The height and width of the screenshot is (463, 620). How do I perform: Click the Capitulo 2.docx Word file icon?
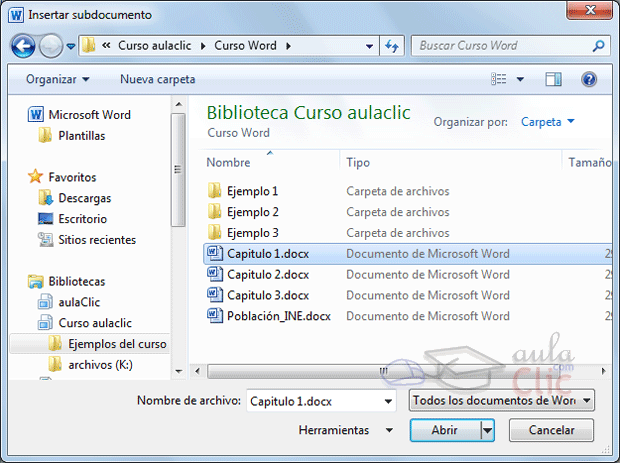[215, 274]
